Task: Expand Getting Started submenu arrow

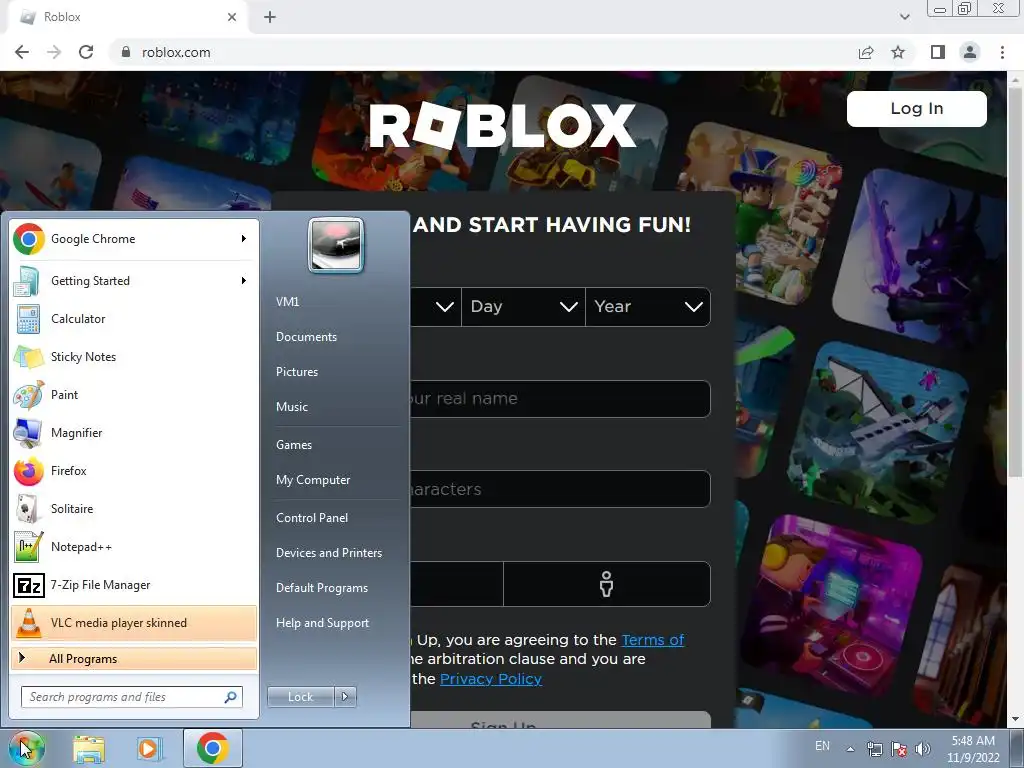Action: tap(244, 281)
